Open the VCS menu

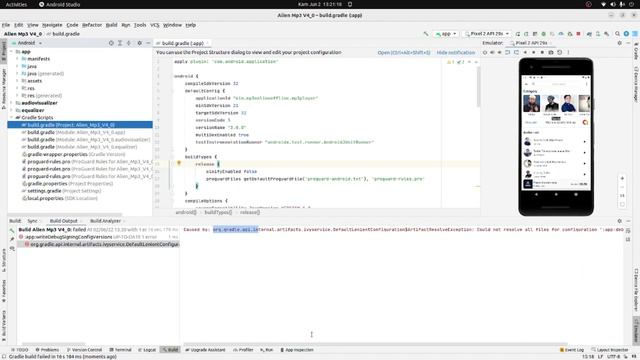[x=154, y=25]
